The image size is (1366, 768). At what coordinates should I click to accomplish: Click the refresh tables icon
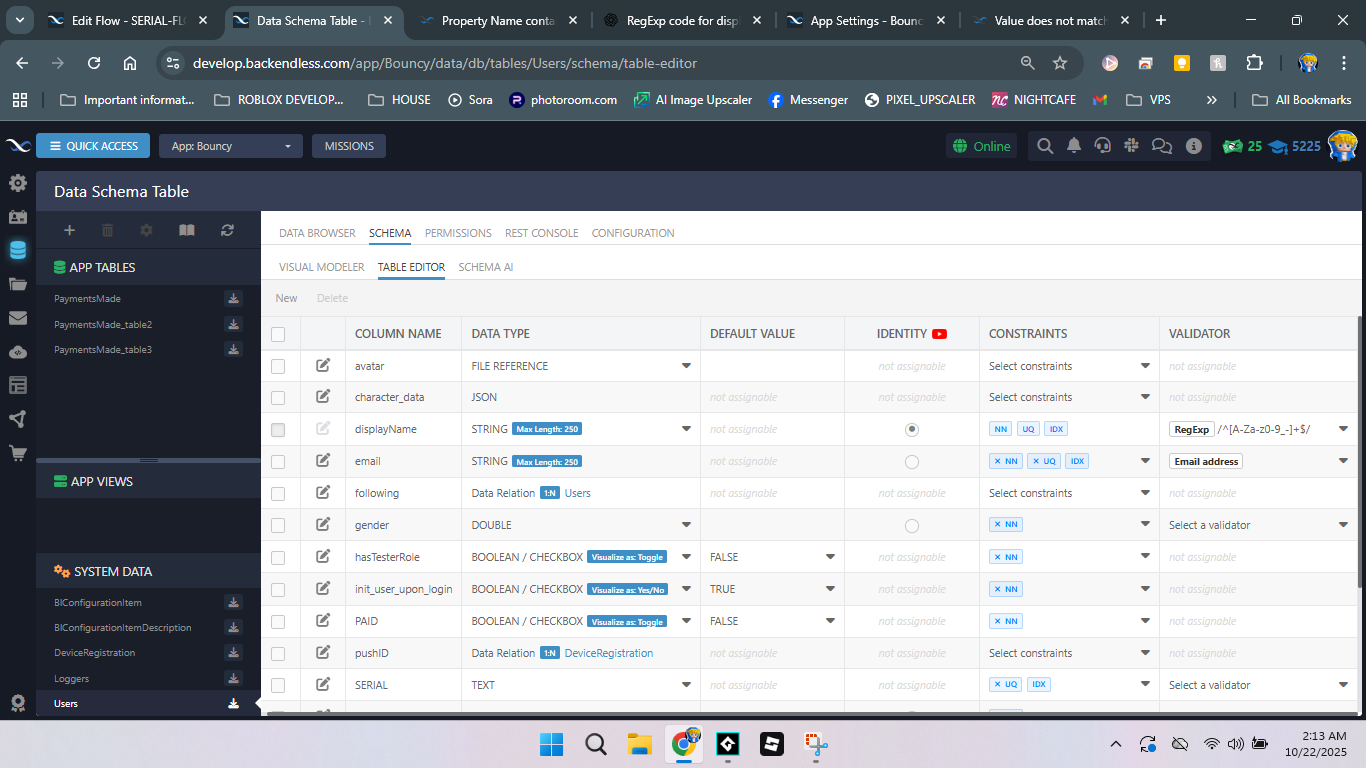pos(227,230)
